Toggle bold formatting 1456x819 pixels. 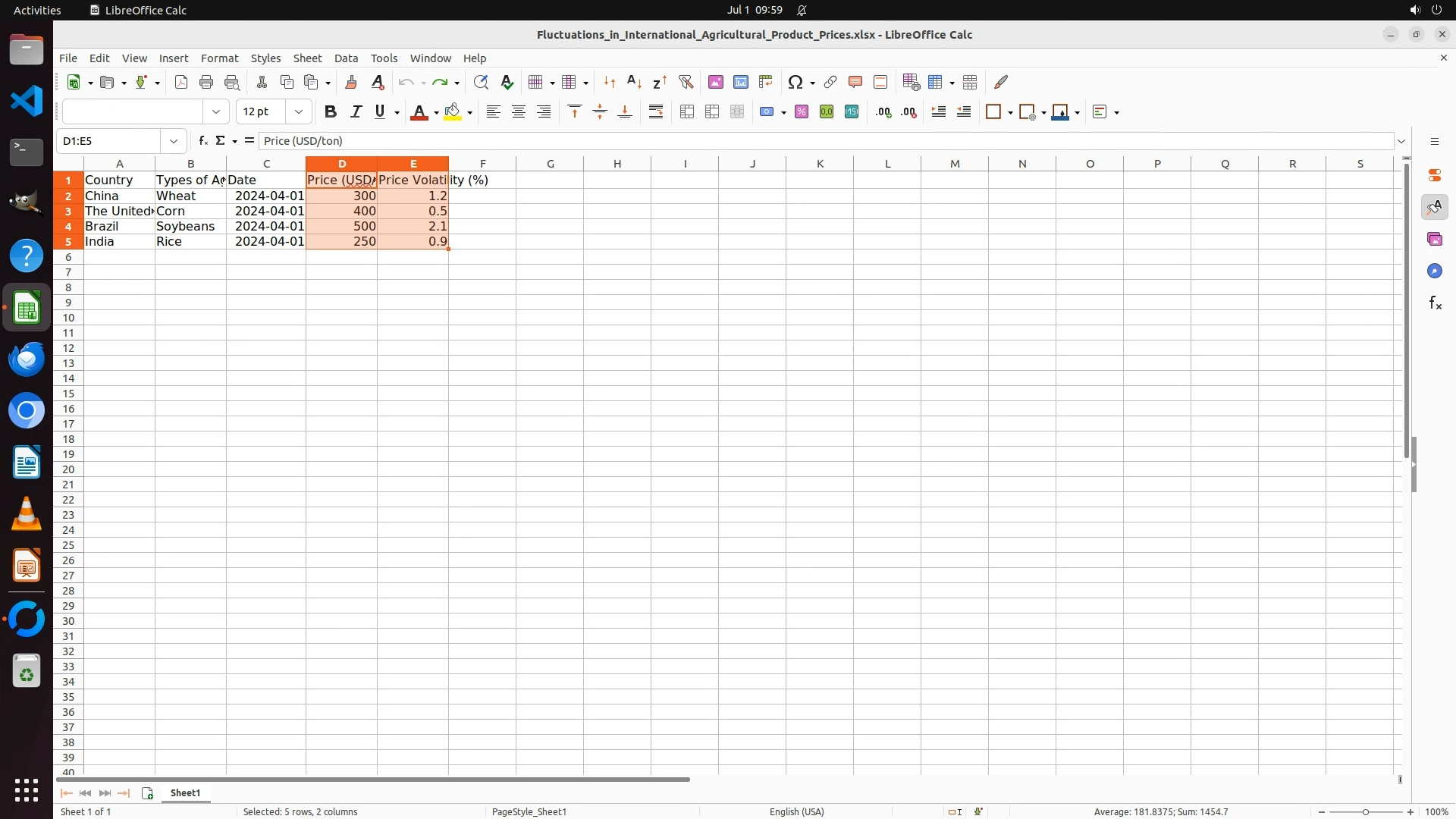[330, 112]
